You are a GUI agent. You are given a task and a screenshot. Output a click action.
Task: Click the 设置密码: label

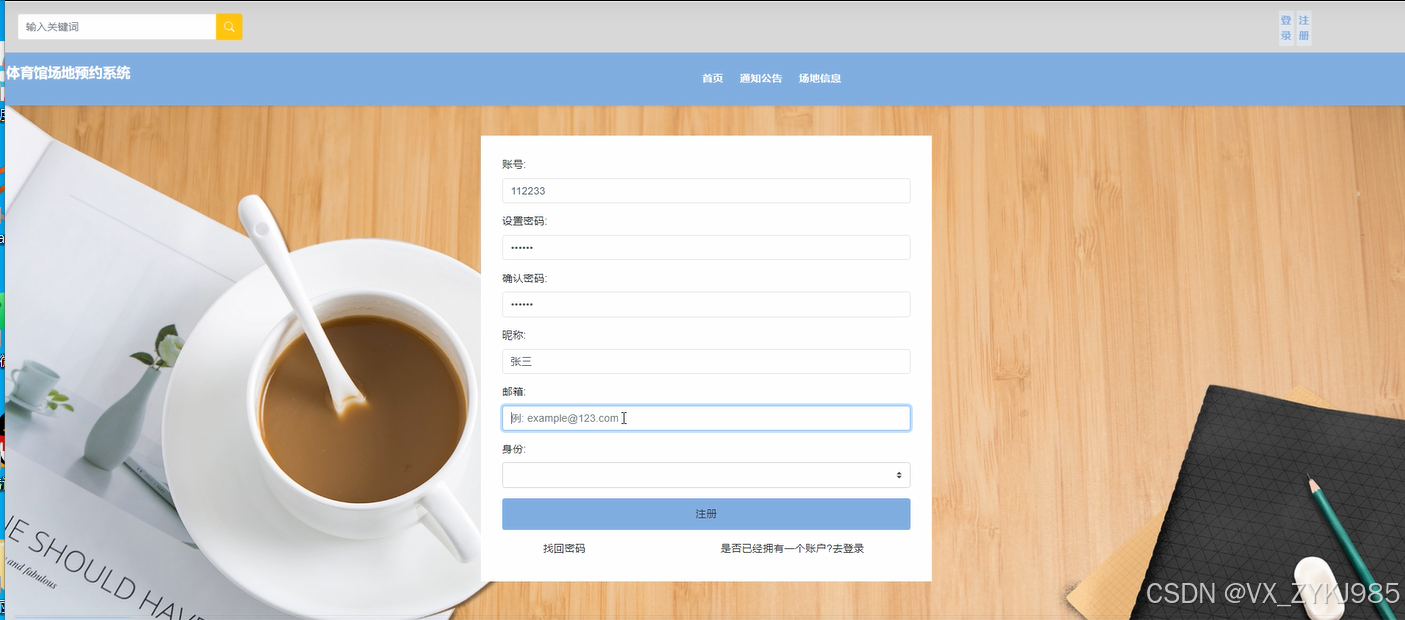point(525,221)
